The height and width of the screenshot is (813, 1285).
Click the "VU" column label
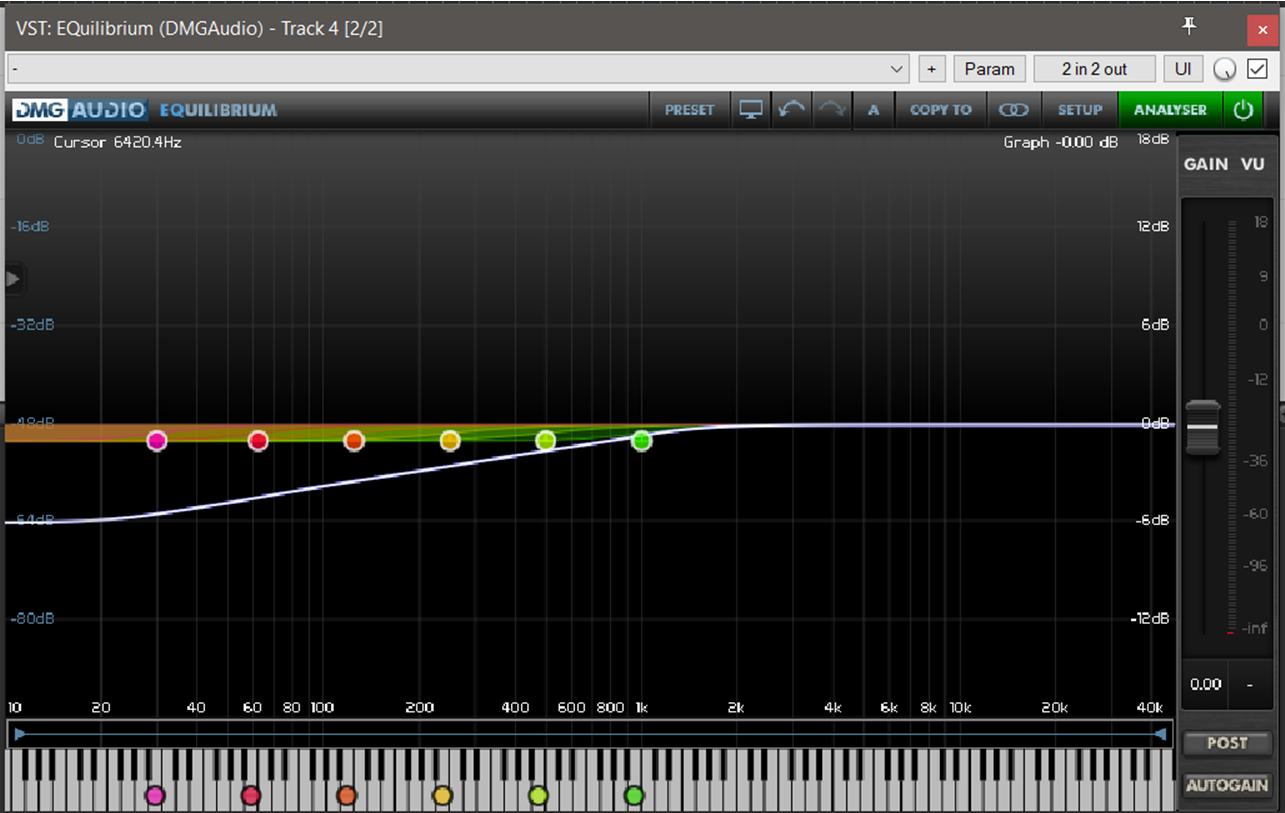tap(1253, 164)
